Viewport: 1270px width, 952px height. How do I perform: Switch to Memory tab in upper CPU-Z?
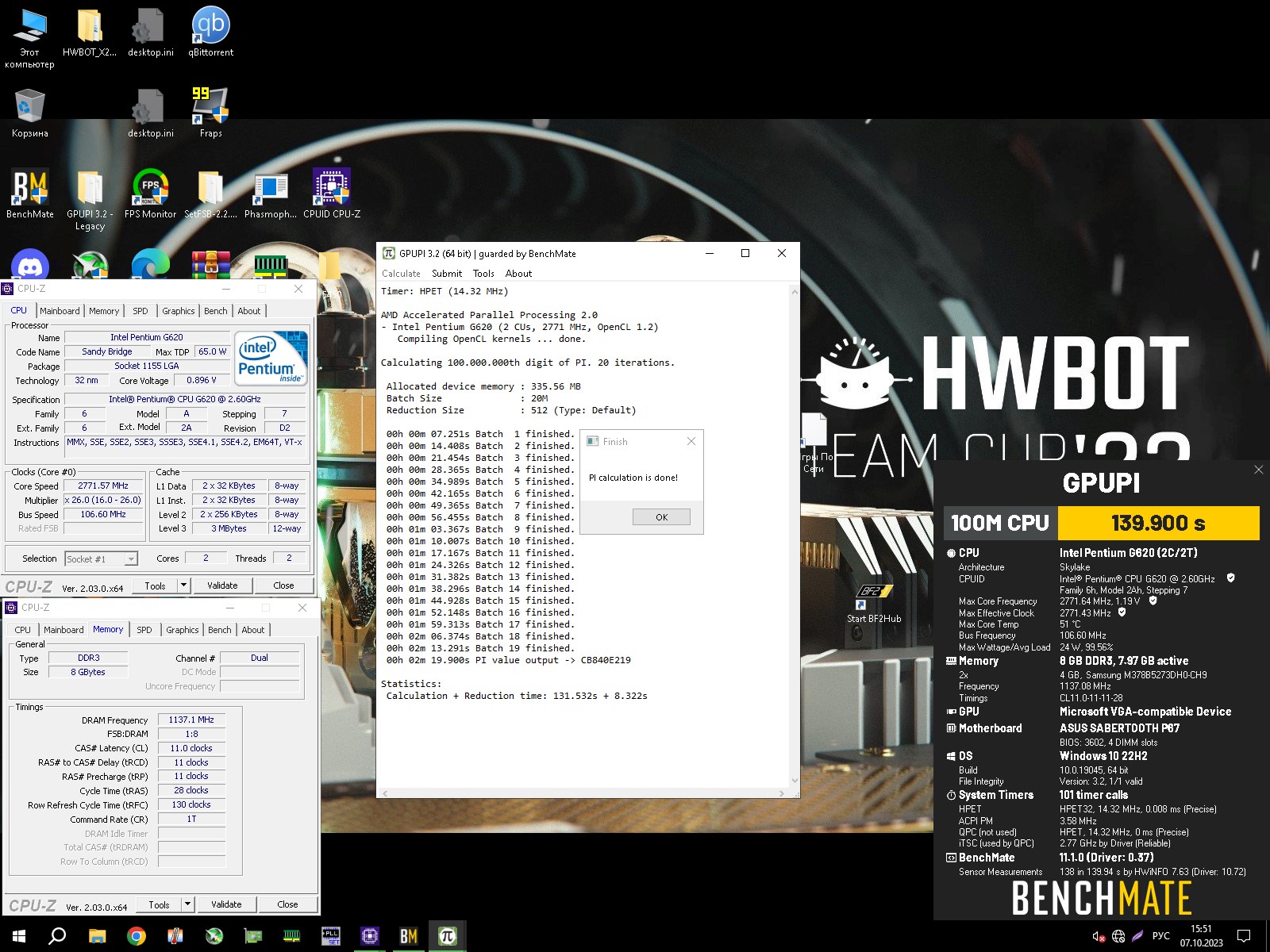[104, 311]
